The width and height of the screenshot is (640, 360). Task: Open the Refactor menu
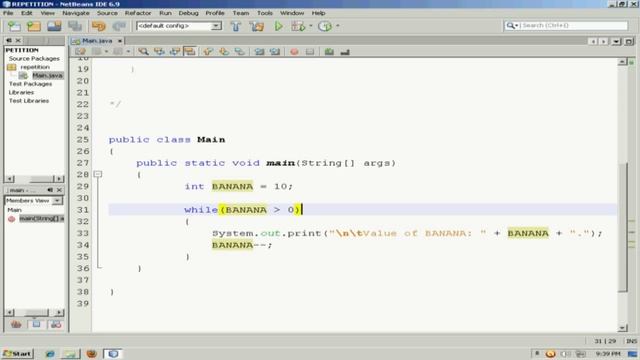coord(138,13)
